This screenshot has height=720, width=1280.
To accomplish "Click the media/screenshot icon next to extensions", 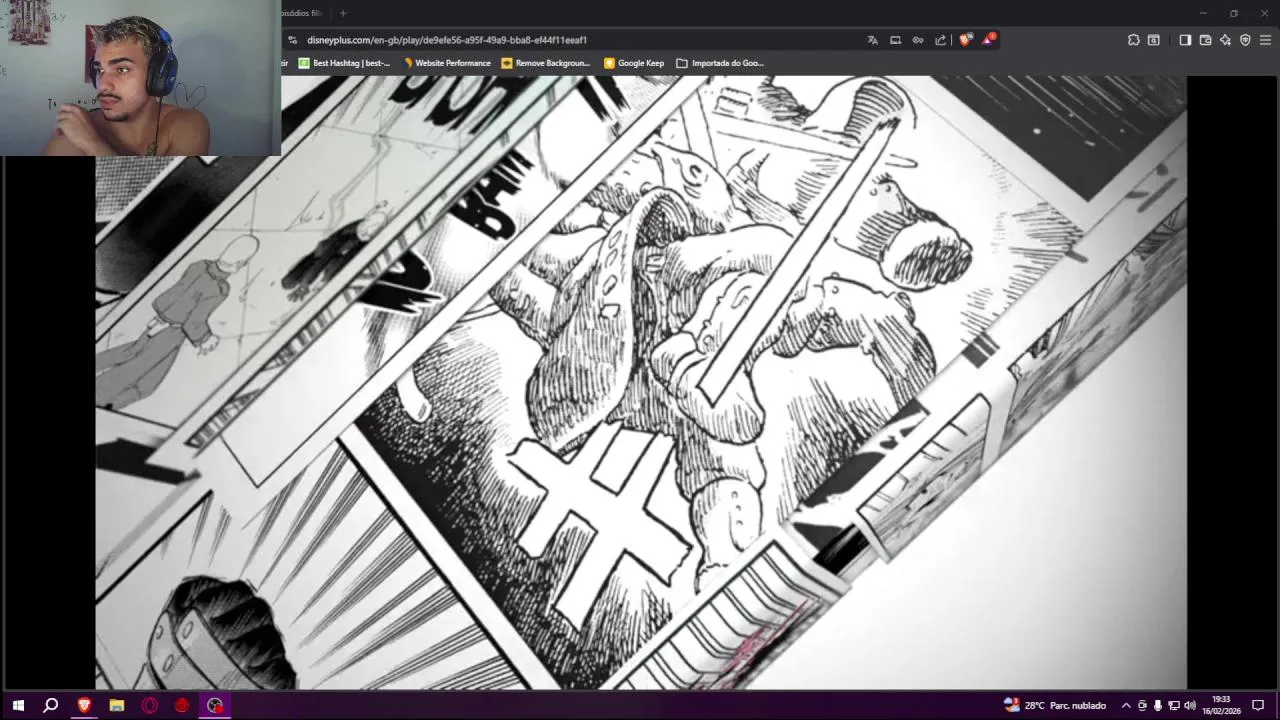I will pyautogui.click(x=1154, y=40).
